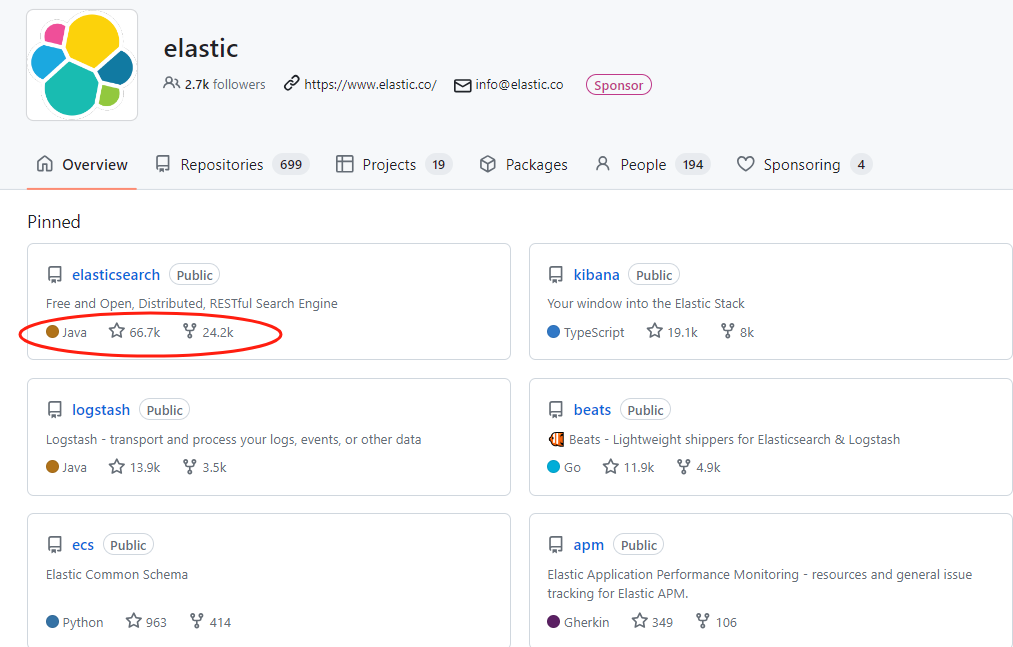The image size is (1013, 647).
Task: Visit the https://www.elastic.co/ link
Action: 371,84
